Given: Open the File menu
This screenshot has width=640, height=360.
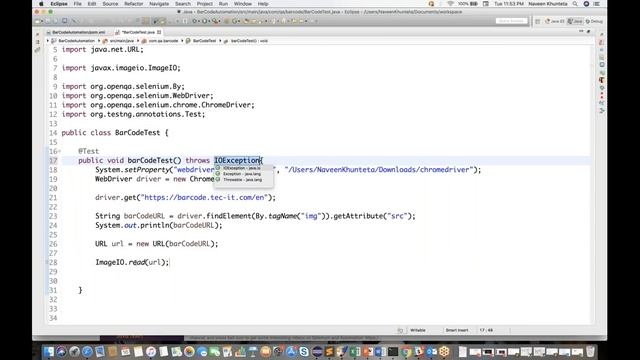Looking at the screenshot, I should coord(78,4).
